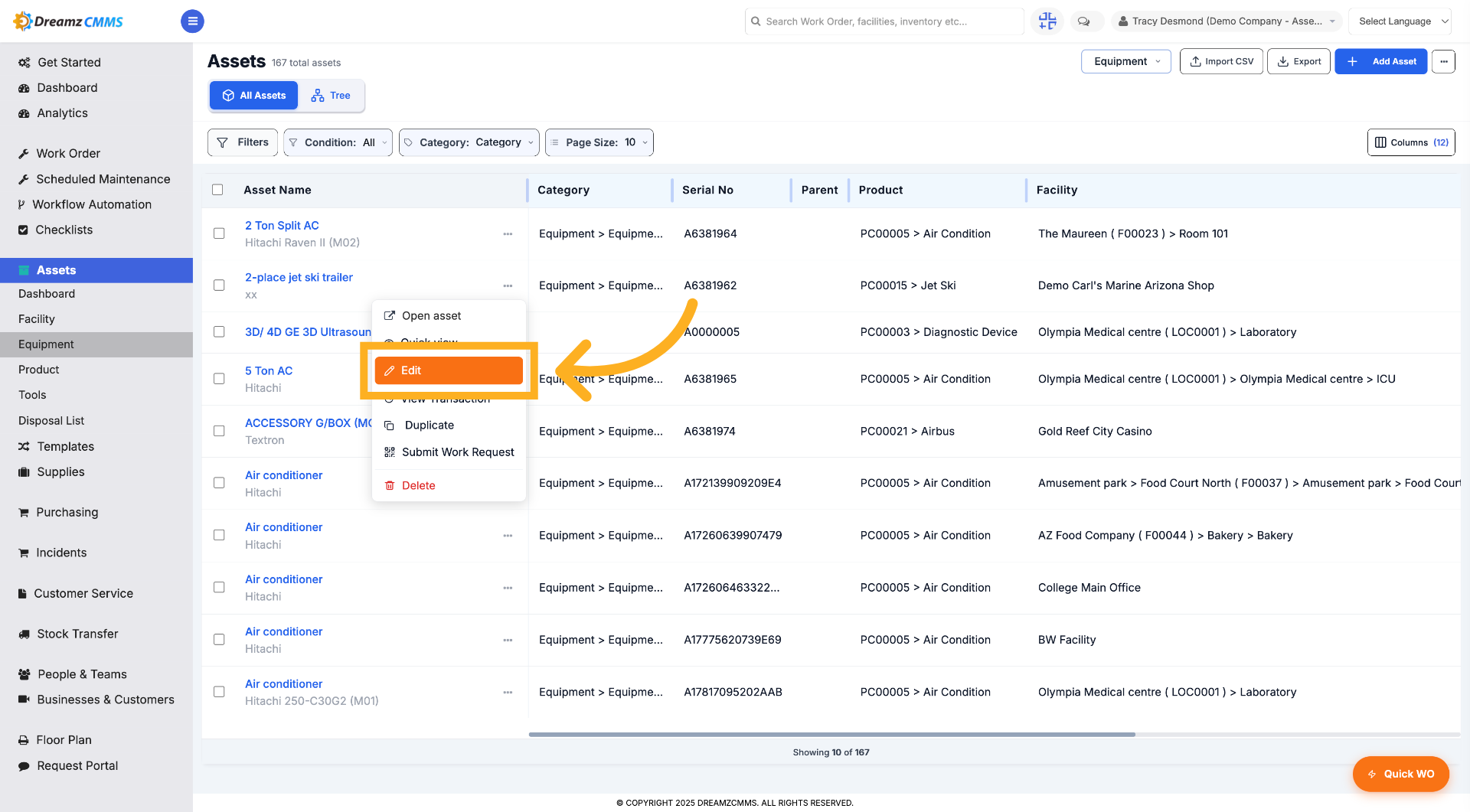Viewport: 1470px width, 812px height.
Task: Tick the select-all checkbox in table header
Action: (x=218, y=190)
